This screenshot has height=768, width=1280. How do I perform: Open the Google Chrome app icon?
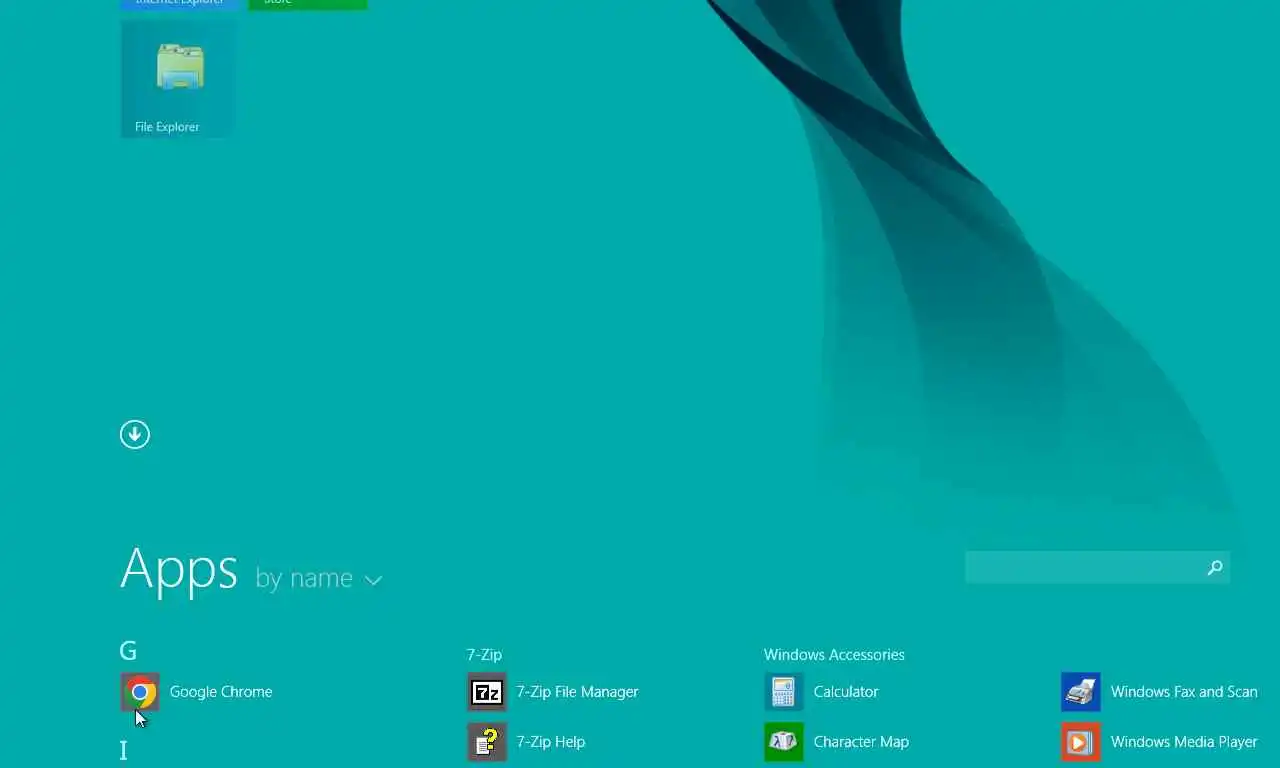[140, 692]
